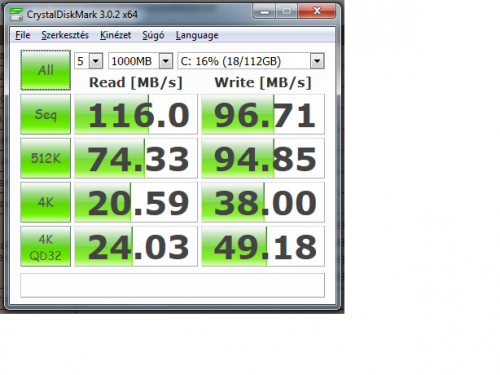
Task: Minimize the CrystalDiskMark window
Action: [x=265, y=12]
